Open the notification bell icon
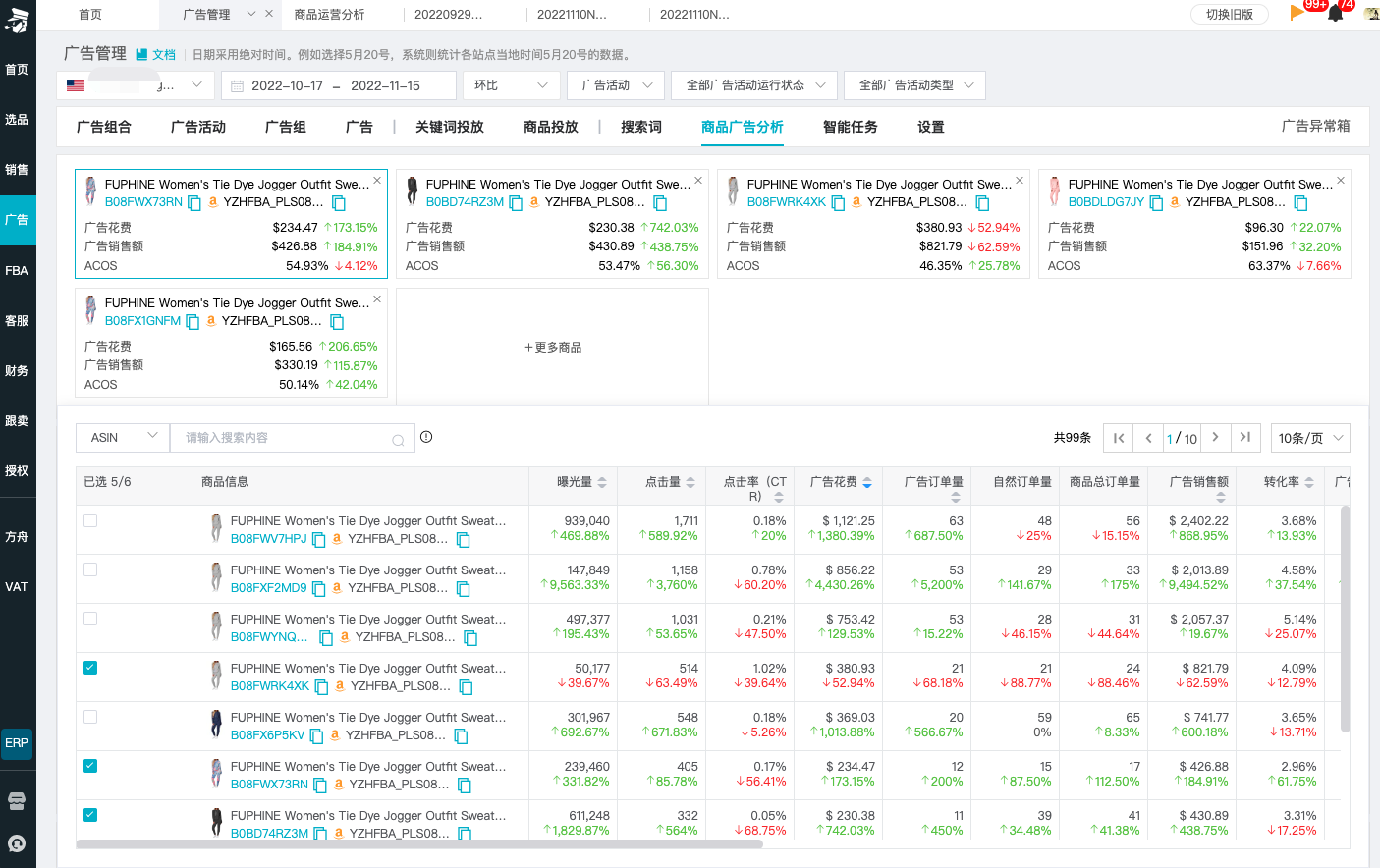The image size is (1380, 868). [1336, 13]
